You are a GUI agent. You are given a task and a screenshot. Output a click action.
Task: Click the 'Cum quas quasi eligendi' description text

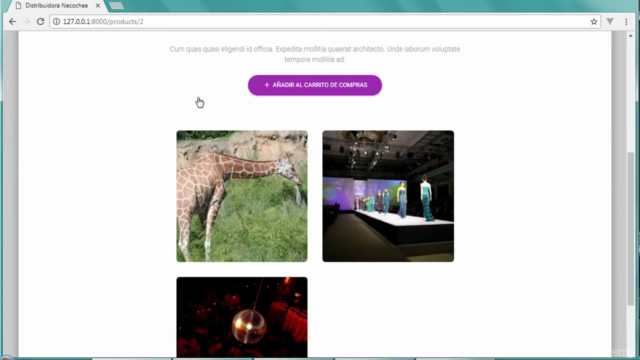(x=315, y=54)
